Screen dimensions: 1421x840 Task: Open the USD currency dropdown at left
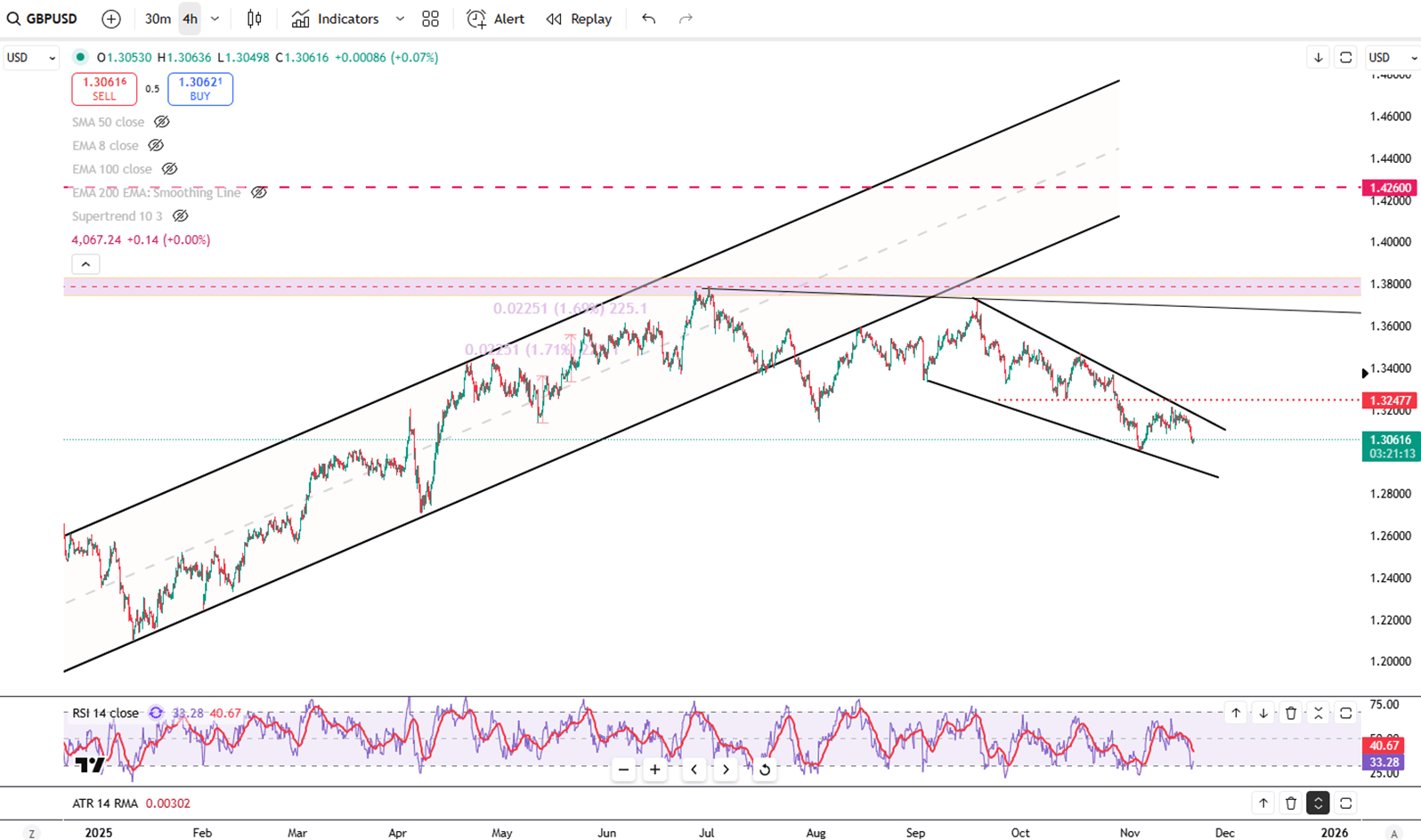(x=30, y=58)
